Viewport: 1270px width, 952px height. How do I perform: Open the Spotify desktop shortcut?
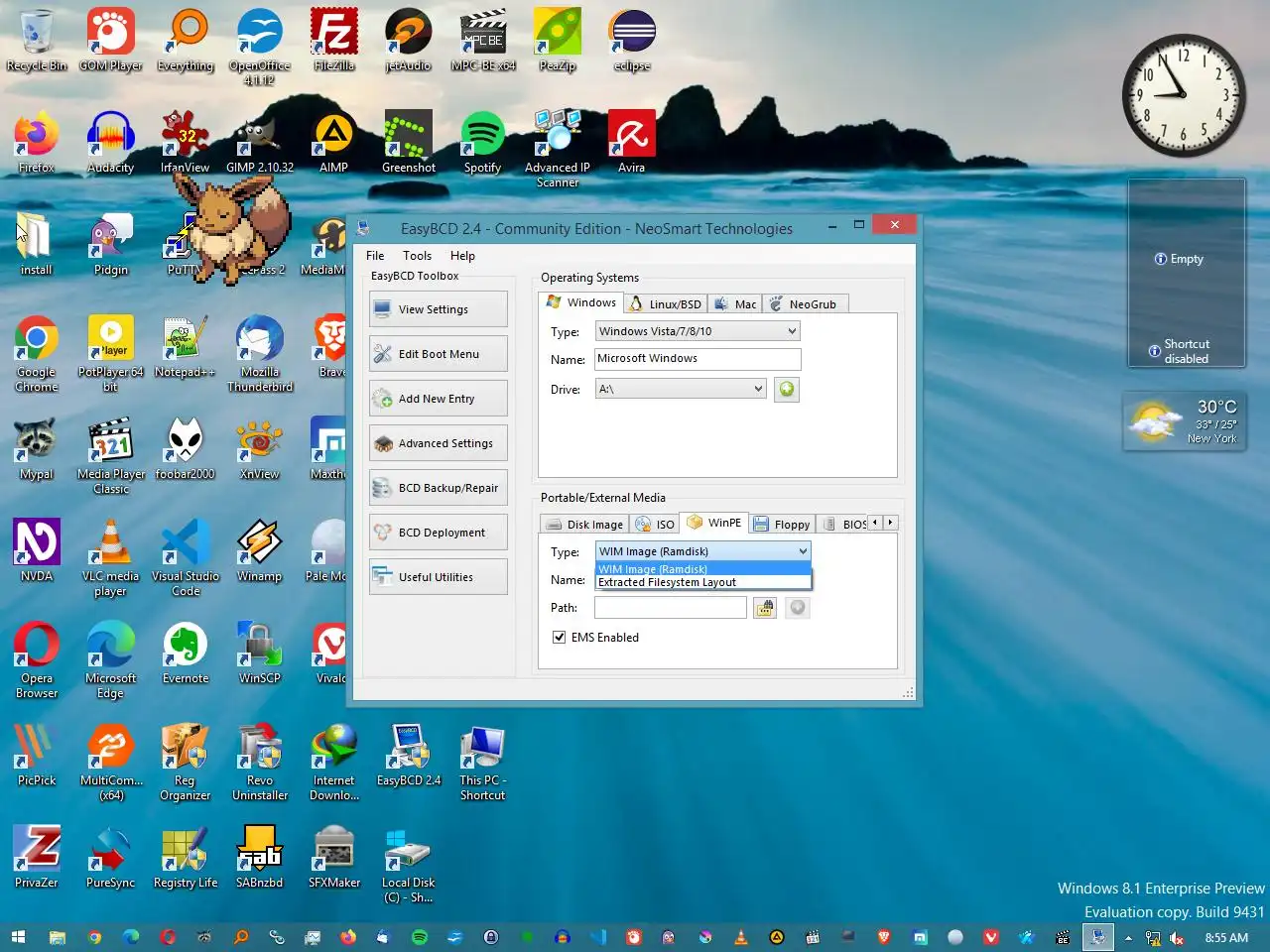click(483, 142)
